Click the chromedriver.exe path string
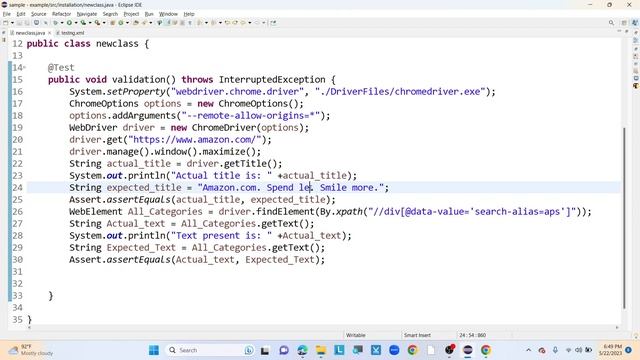 (400, 91)
